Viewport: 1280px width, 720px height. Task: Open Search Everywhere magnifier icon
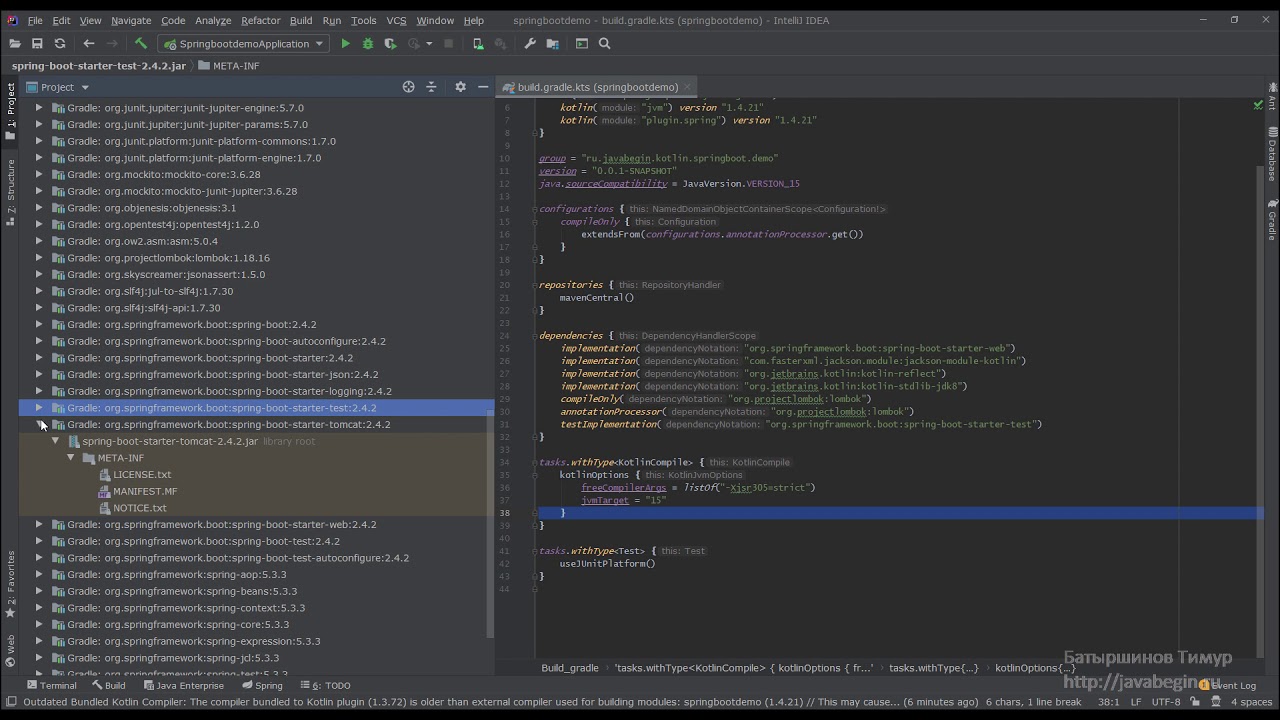(x=605, y=44)
